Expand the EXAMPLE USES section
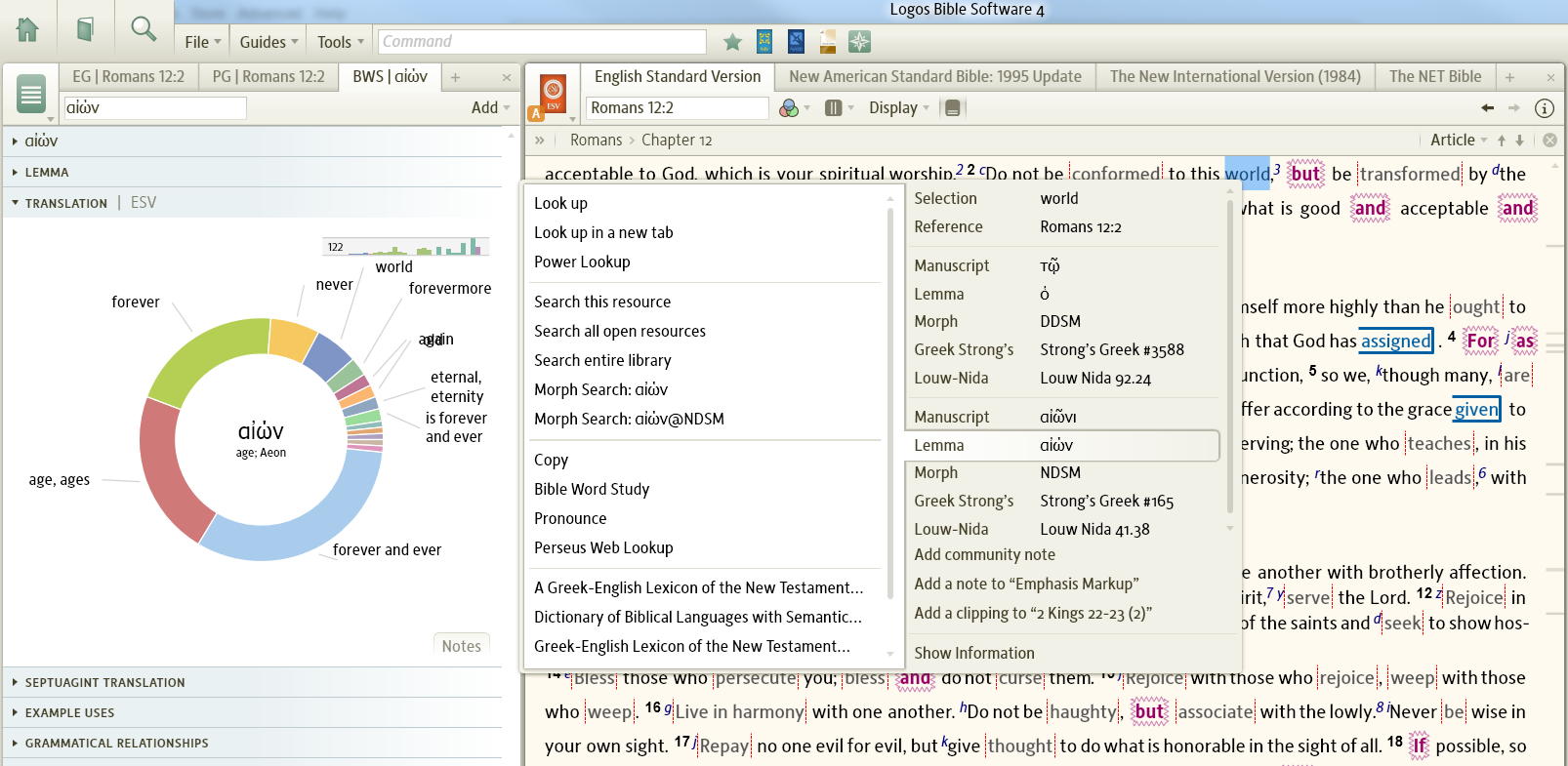1568x766 pixels. coord(253,713)
